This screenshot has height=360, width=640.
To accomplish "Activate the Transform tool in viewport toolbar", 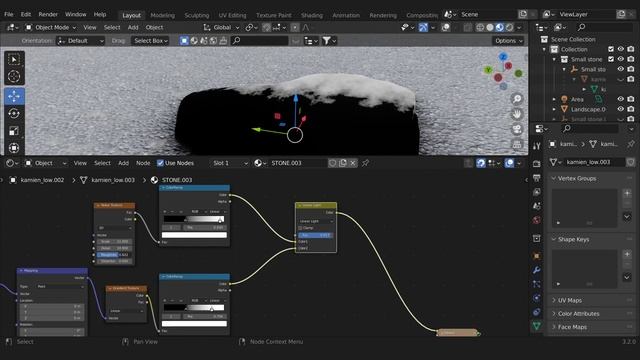I will click(x=14, y=148).
